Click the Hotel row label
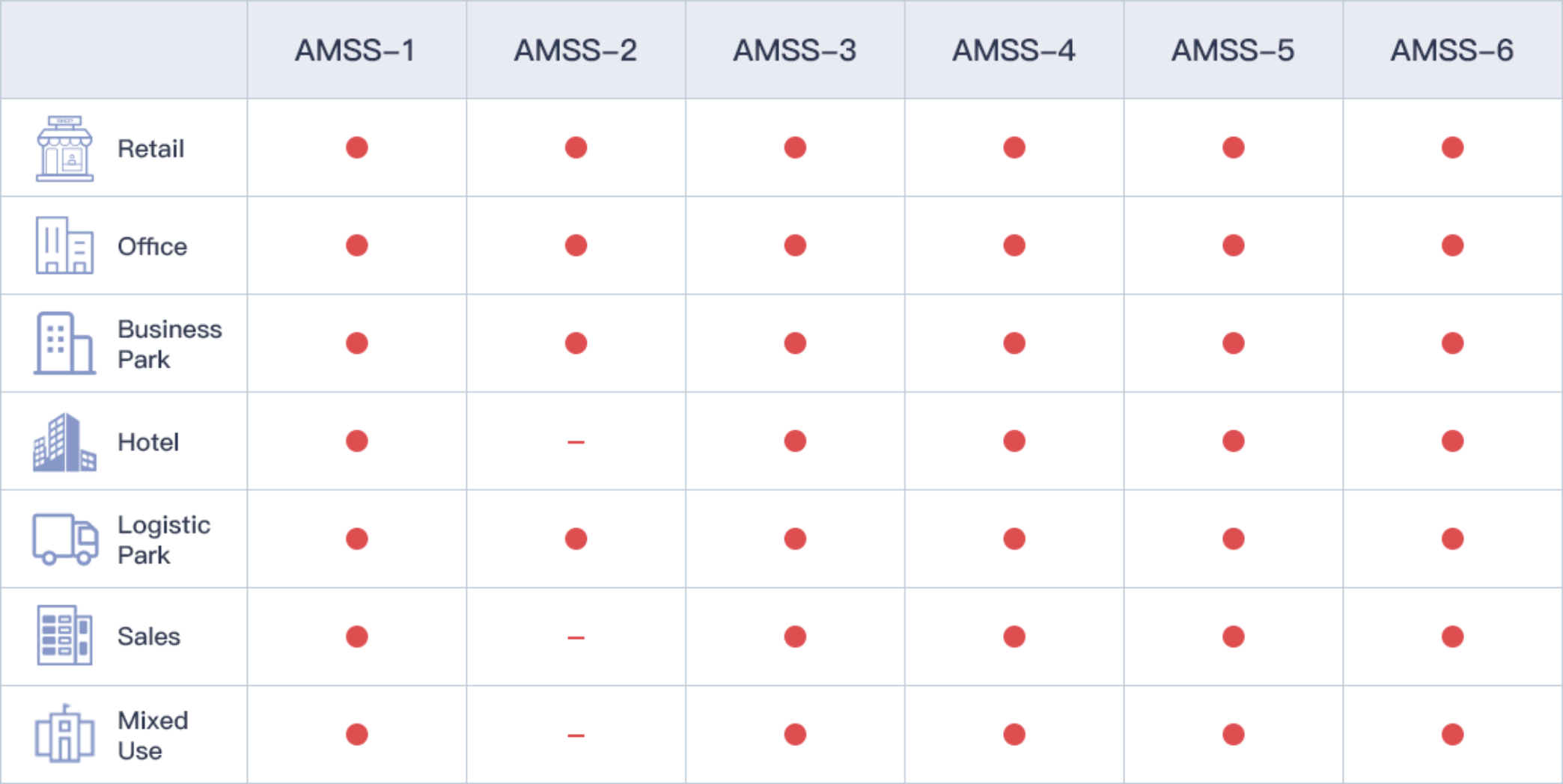Viewport: 1563px width, 784px height. tap(148, 442)
